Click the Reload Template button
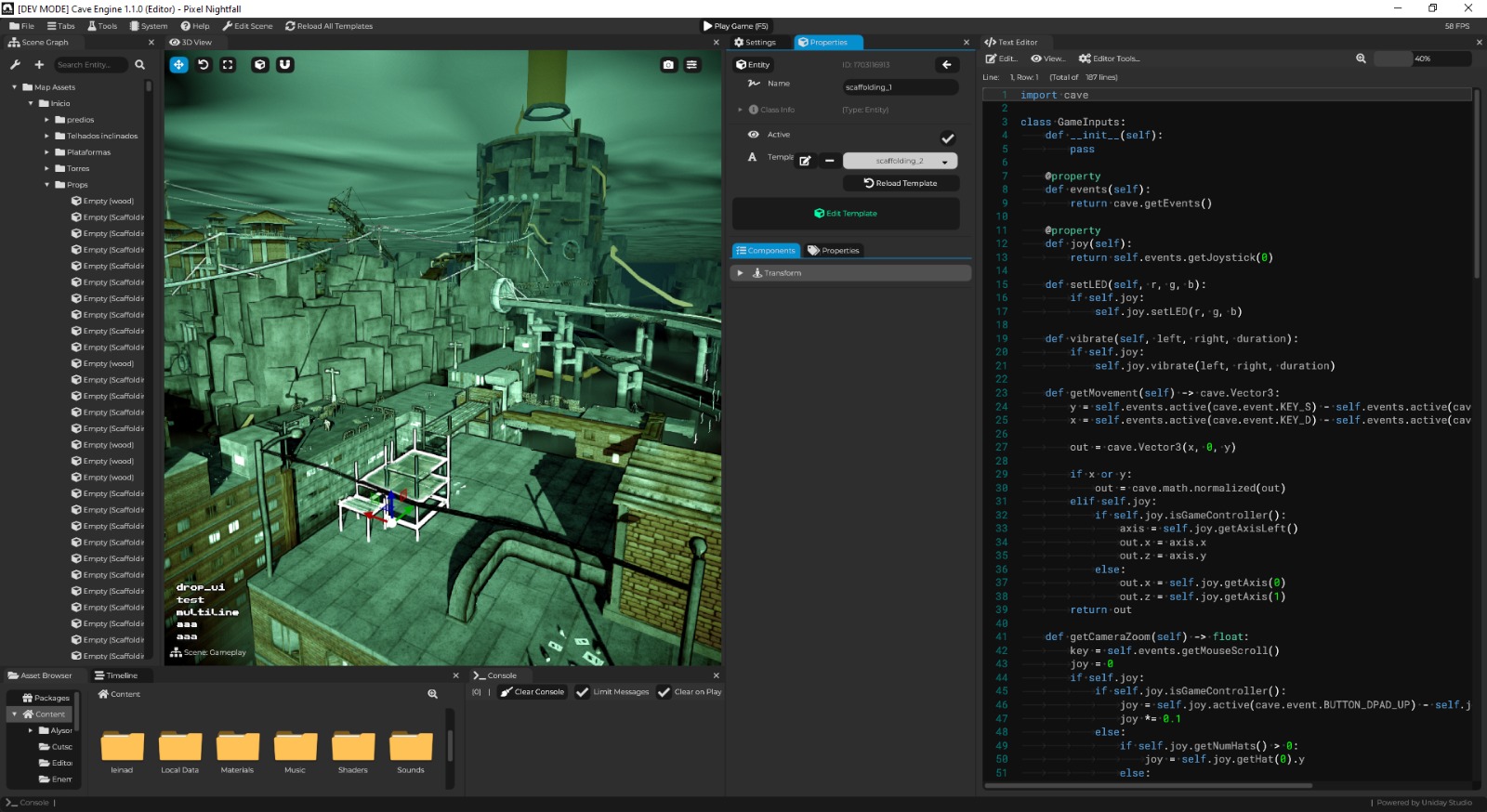 901,183
